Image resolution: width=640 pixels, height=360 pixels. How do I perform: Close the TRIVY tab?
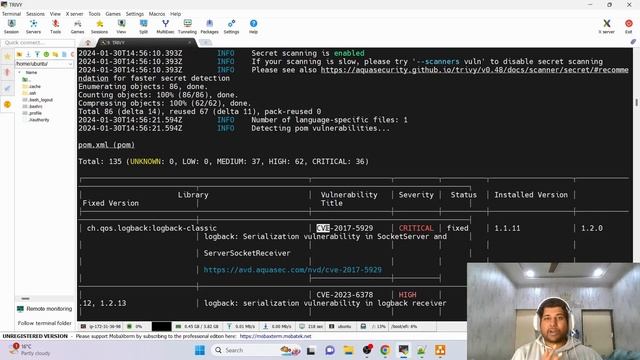(189, 42)
